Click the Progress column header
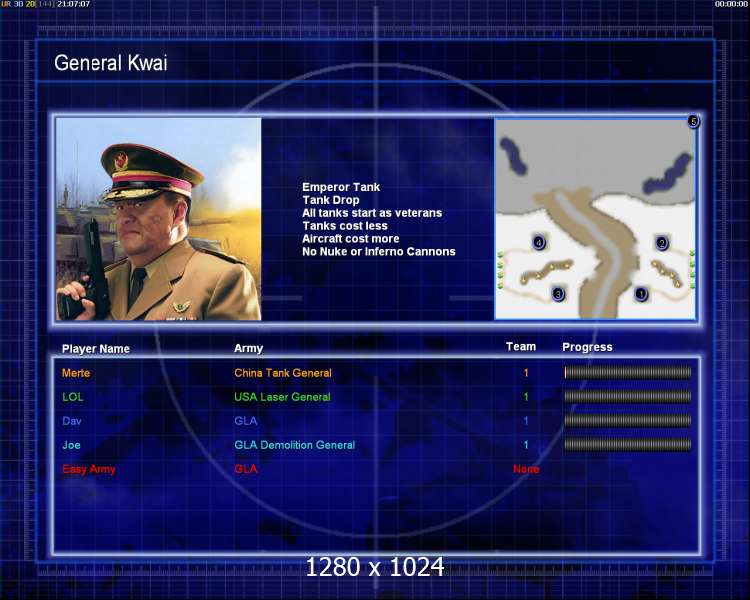Screen dimensions: 750x600 [x=587, y=347]
